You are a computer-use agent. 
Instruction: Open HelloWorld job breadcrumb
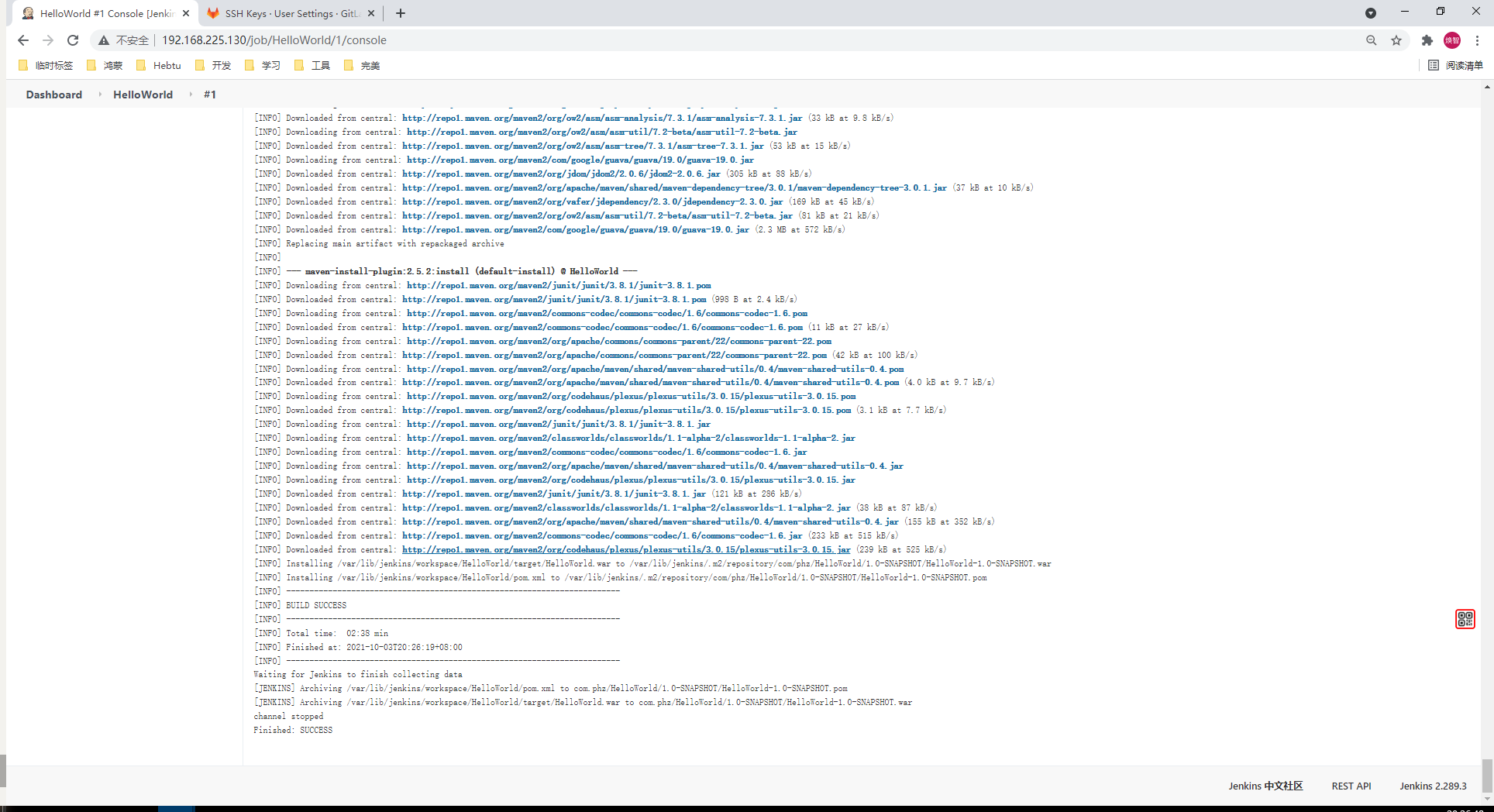pyautogui.click(x=143, y=95)
